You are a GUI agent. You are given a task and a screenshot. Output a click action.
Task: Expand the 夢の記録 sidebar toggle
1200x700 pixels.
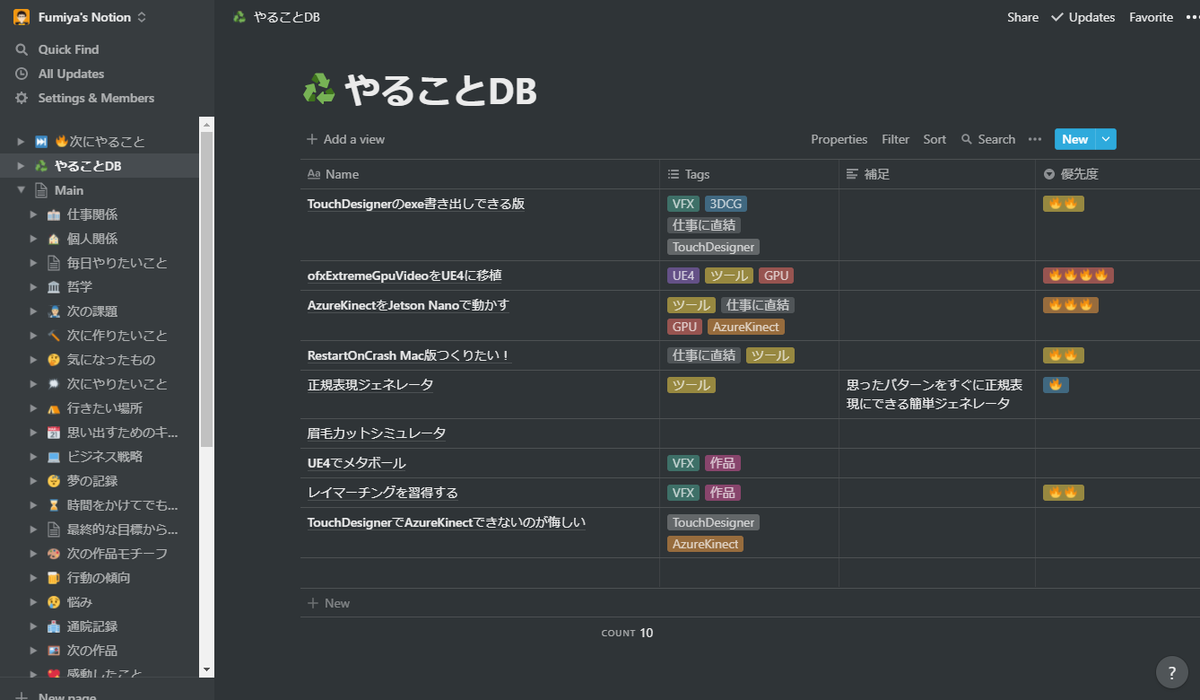click(33, 481)
